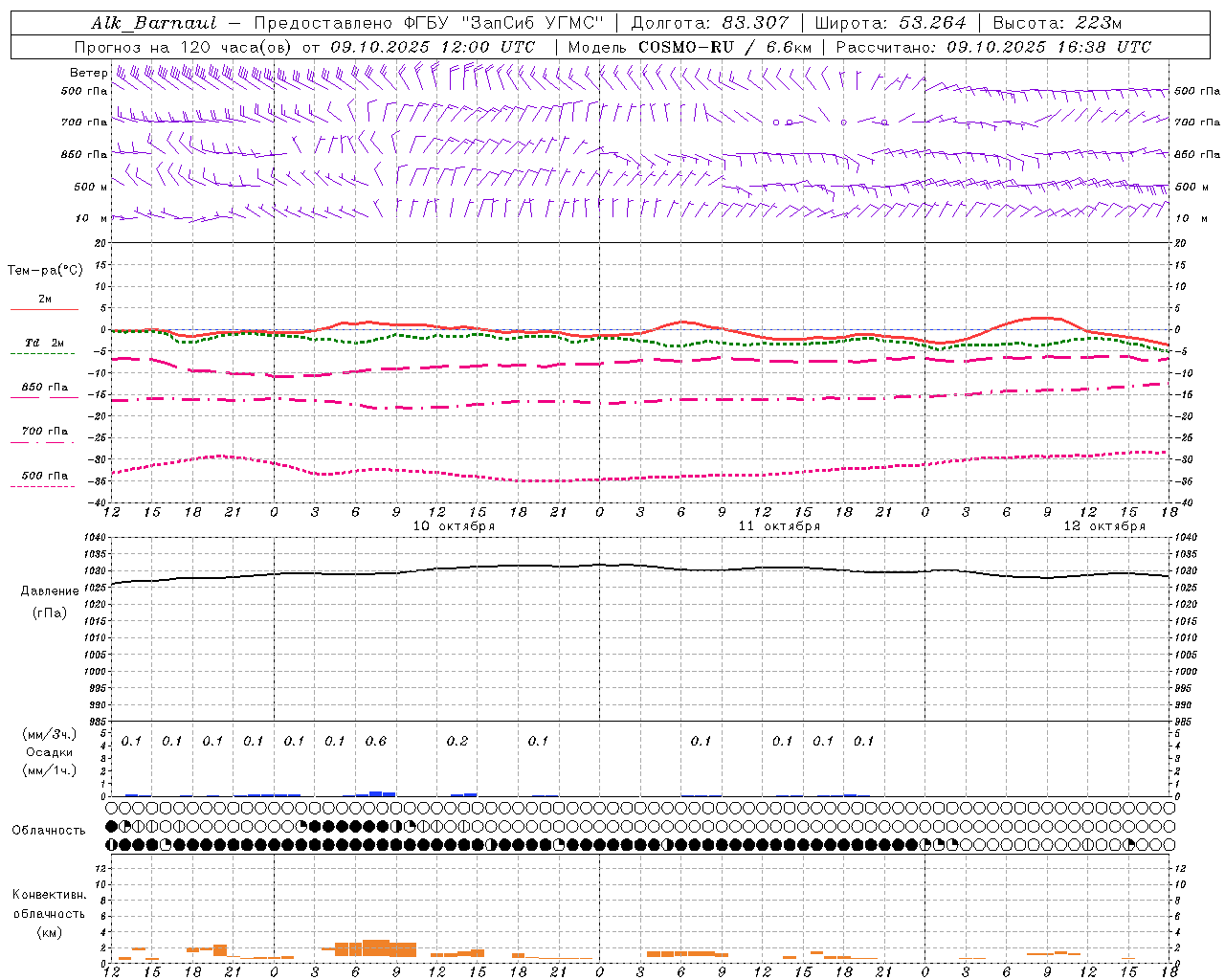Click the Давление pressure panel label

point(50,591)
